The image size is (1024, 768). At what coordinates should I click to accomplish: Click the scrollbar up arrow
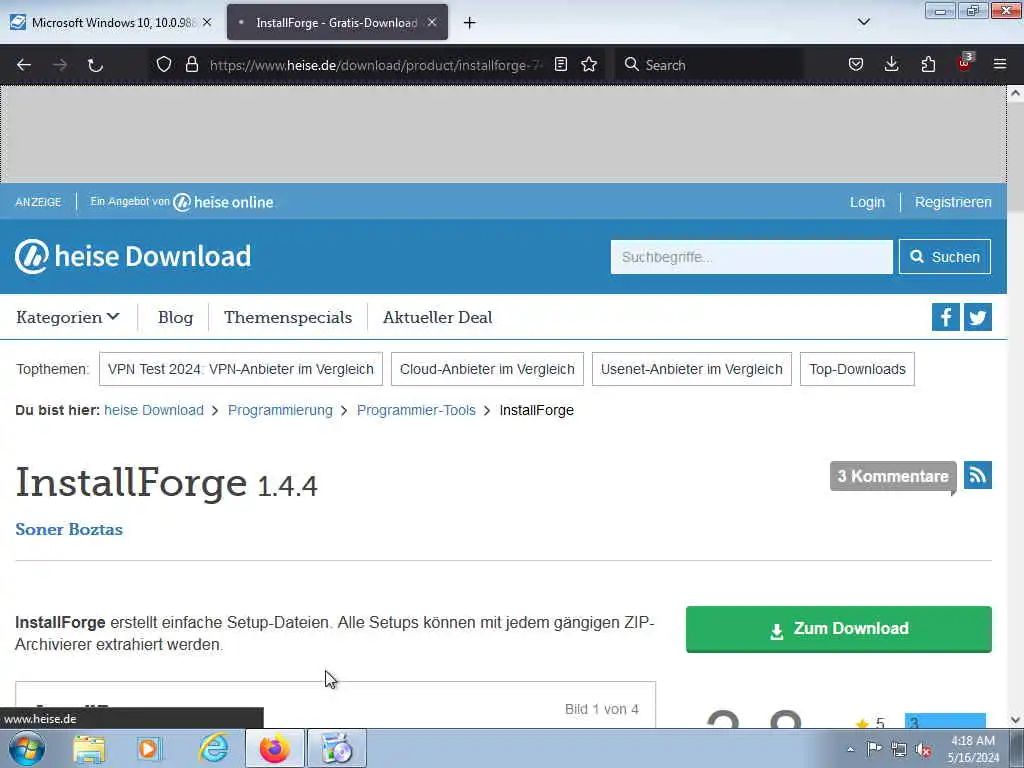pos(1015,93)
